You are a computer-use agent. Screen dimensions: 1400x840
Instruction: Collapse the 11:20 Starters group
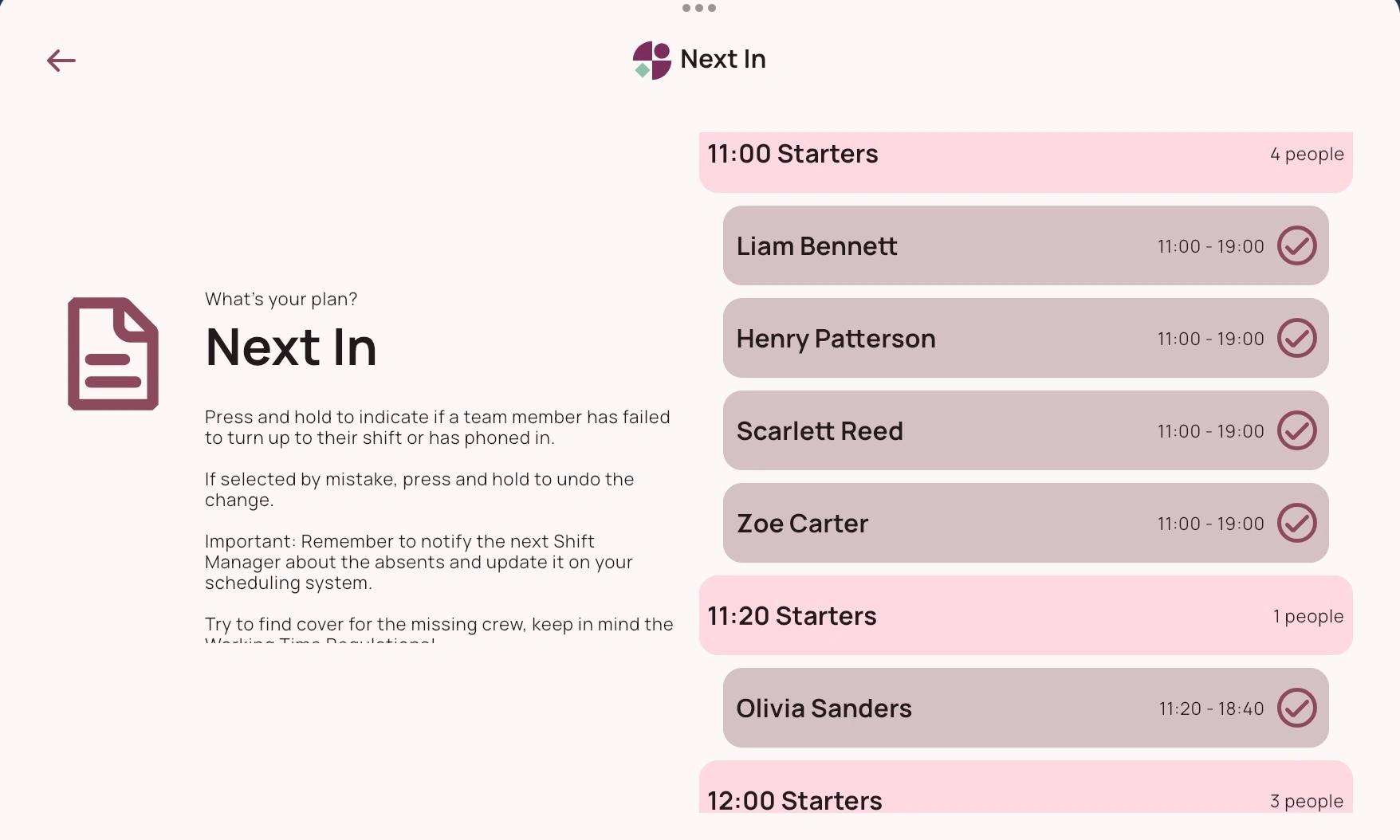(x=1026, y=615)
